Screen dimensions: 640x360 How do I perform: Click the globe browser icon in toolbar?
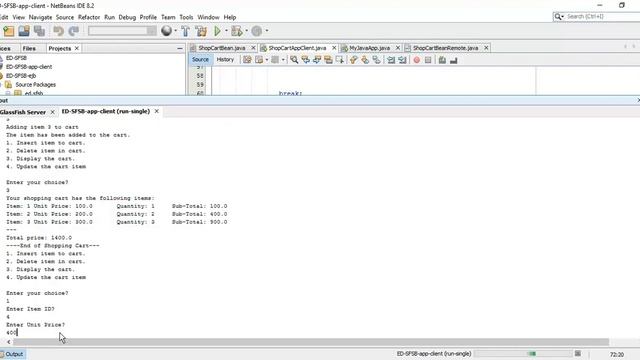click(x=166, y=31)
